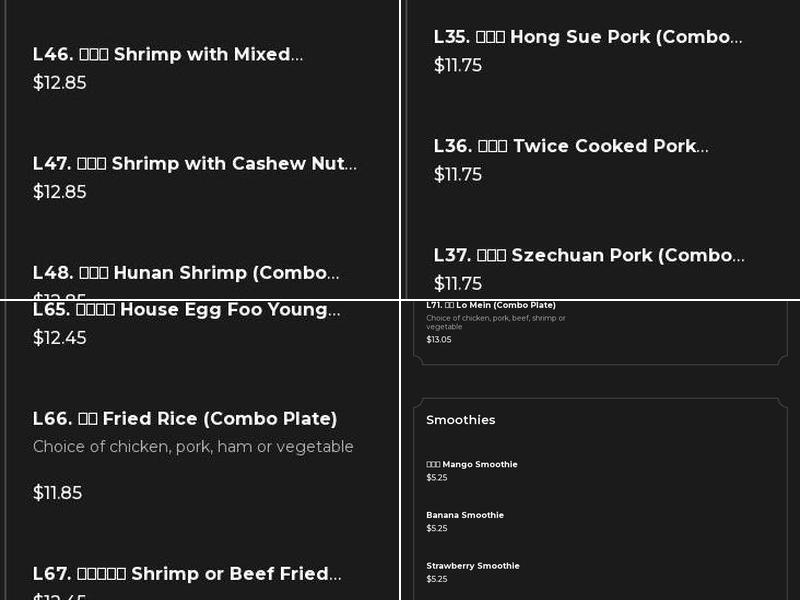Click the $13.05 Lo Mein price
Screen dimensions: 800x600
pyautogui.click(x=439, y=340)
